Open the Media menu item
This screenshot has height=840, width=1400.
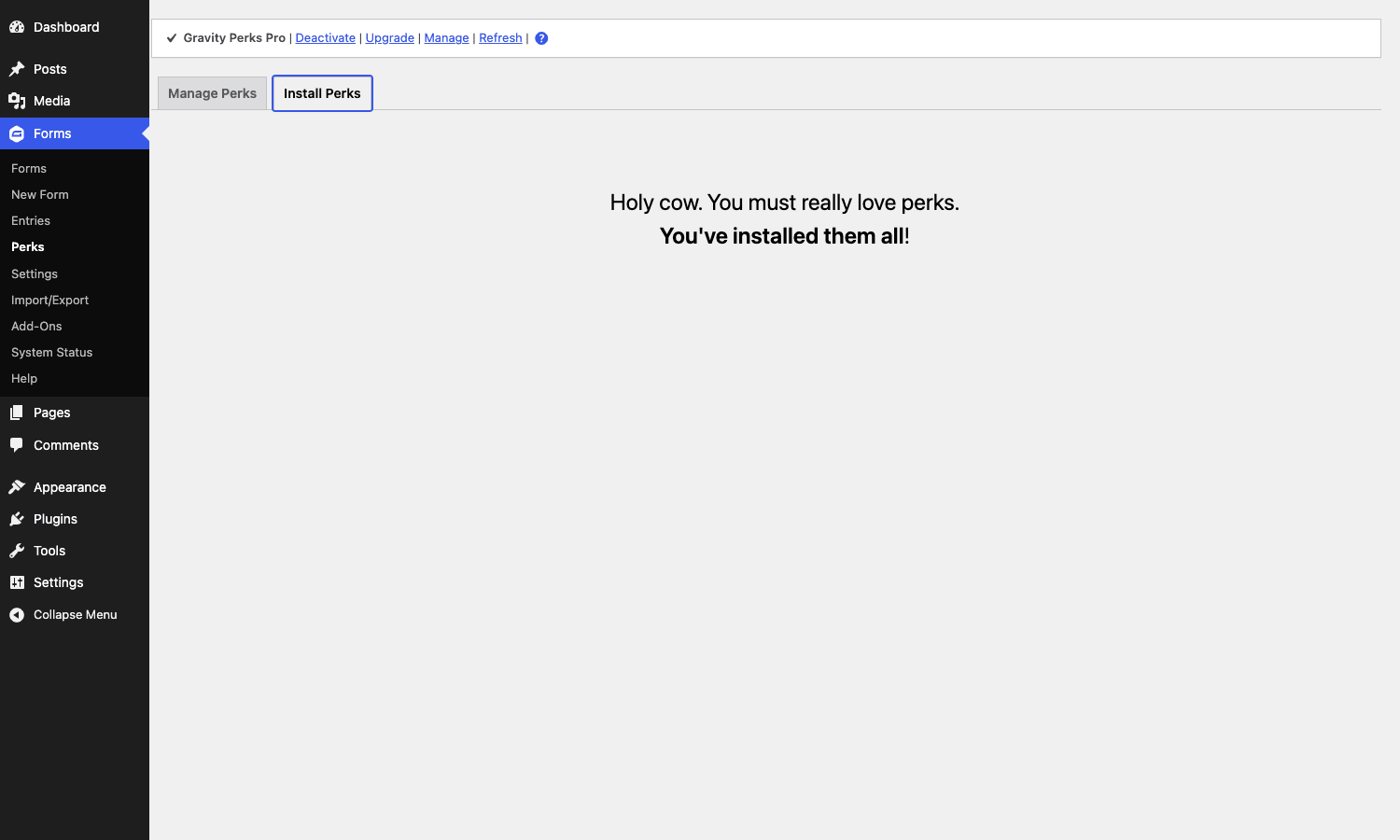52,101
